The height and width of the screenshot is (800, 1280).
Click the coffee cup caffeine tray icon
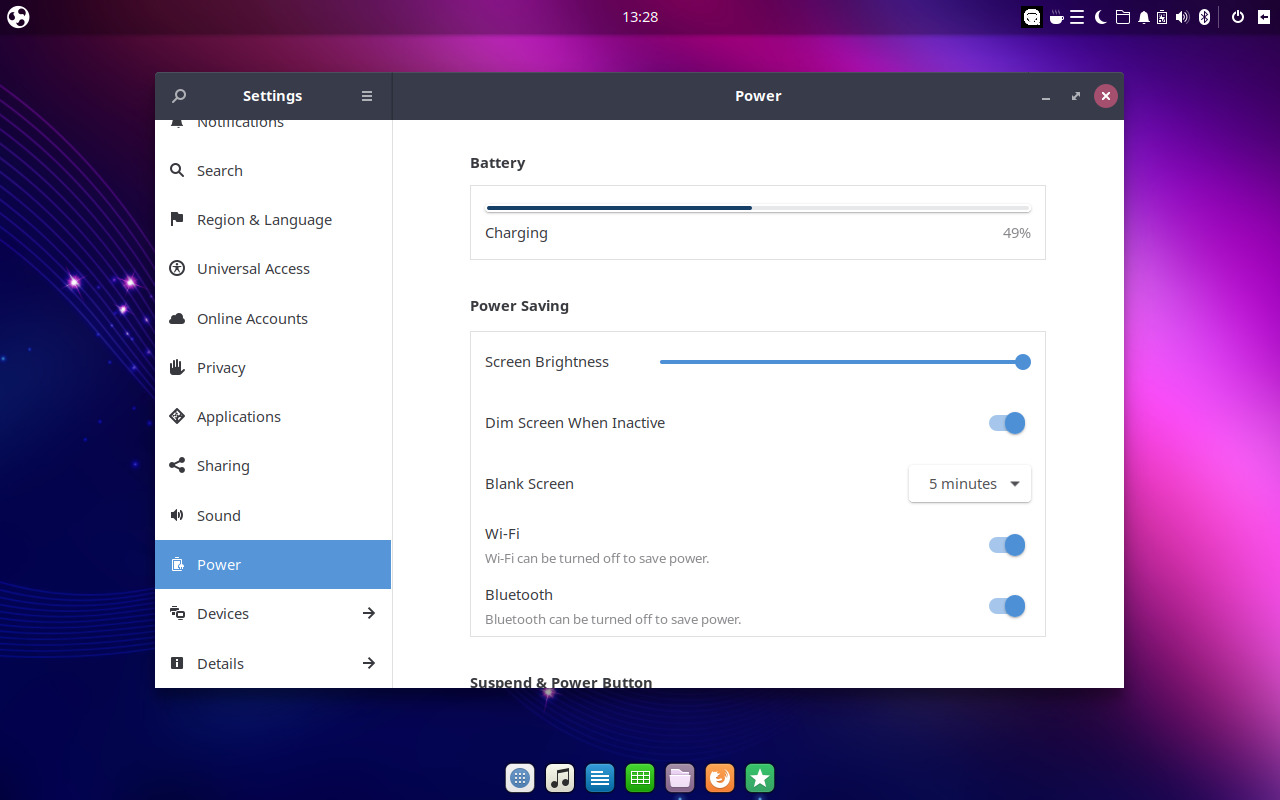(1055, 16)
